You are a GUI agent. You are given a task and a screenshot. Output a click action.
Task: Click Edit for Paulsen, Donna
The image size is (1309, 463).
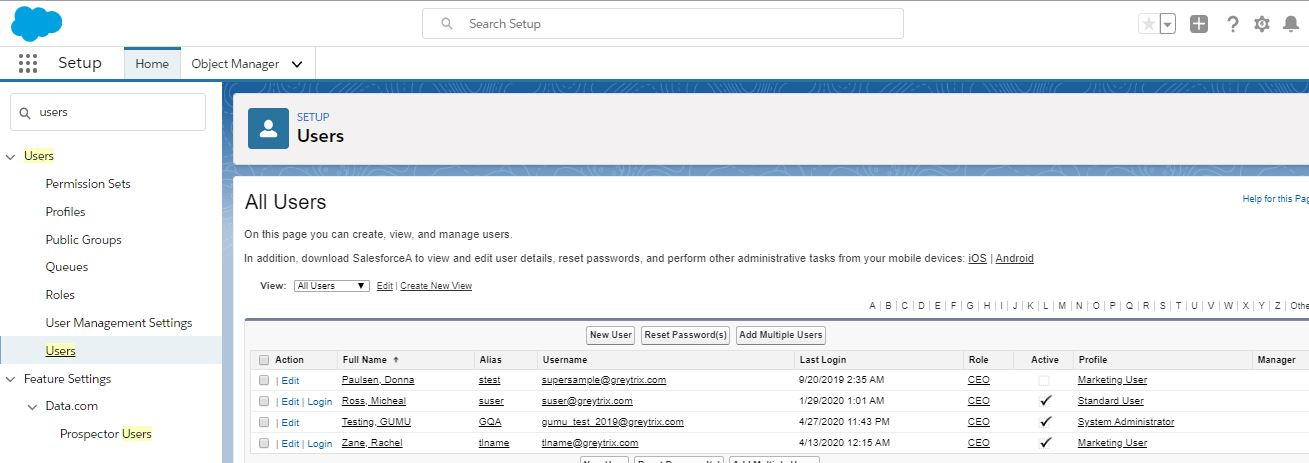click(290, 381)
